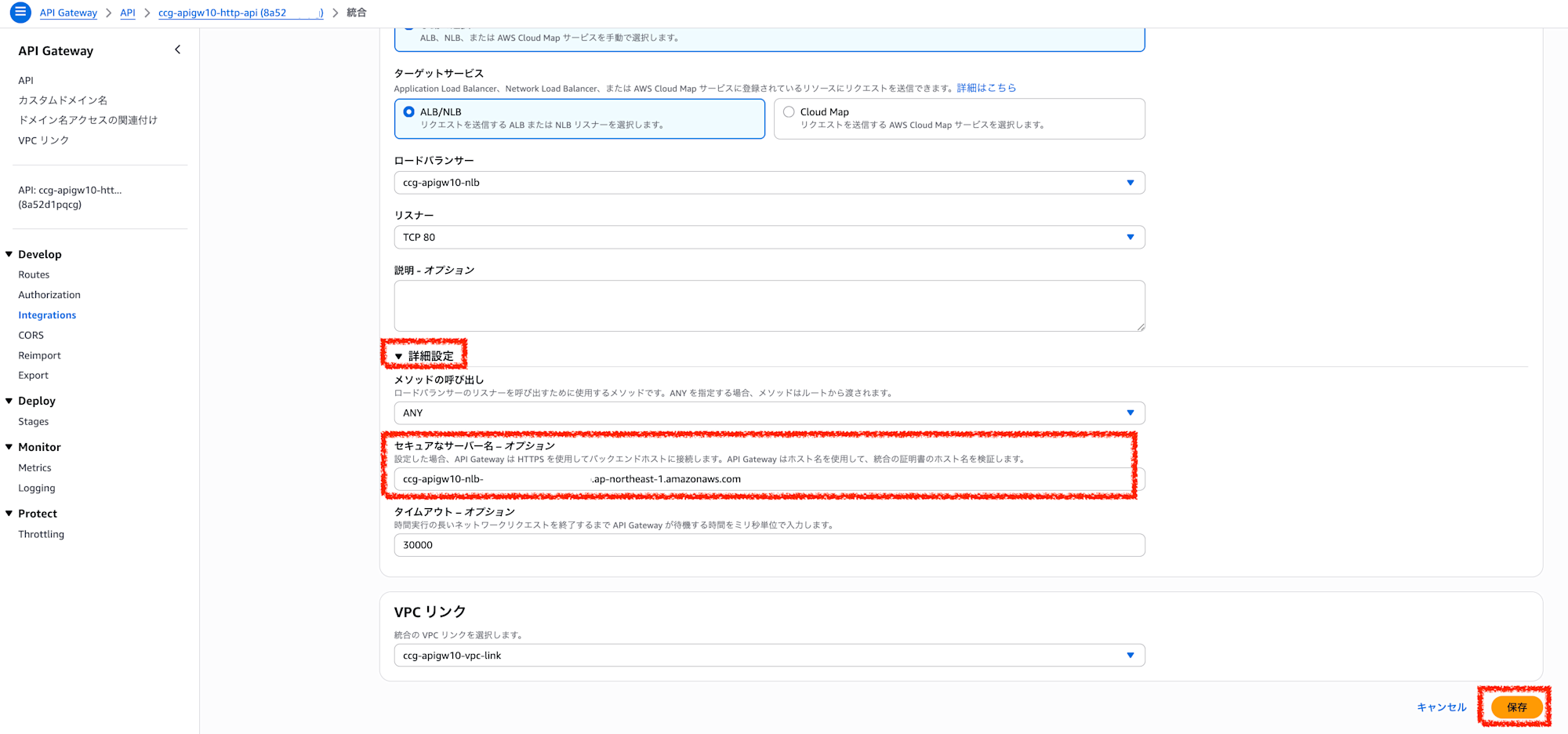Open API in the sidebar top list
The image size is (1568, 734).
click(x=26, y=81)
